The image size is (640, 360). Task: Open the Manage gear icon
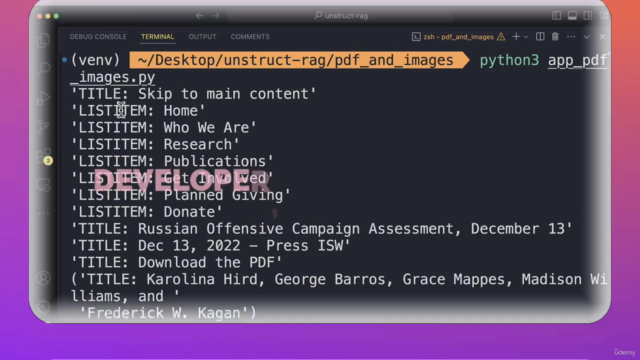click(x=44, y=306)
